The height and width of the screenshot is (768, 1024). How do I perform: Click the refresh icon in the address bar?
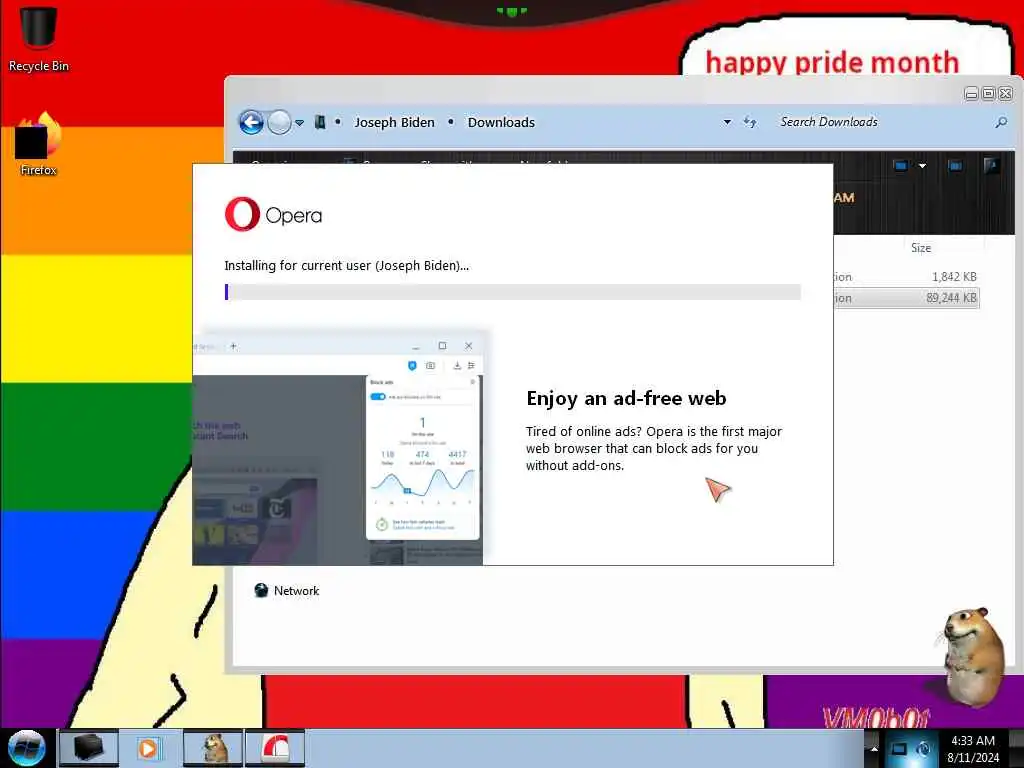point(750,122)
